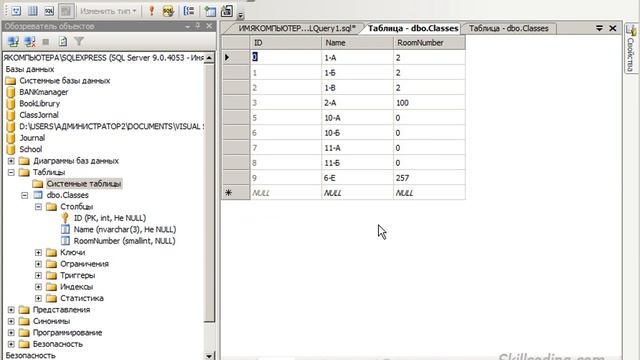Expand the Безопасность folder node
The image size is (640, 360).
pyautogui.click(x=11, y=344)
